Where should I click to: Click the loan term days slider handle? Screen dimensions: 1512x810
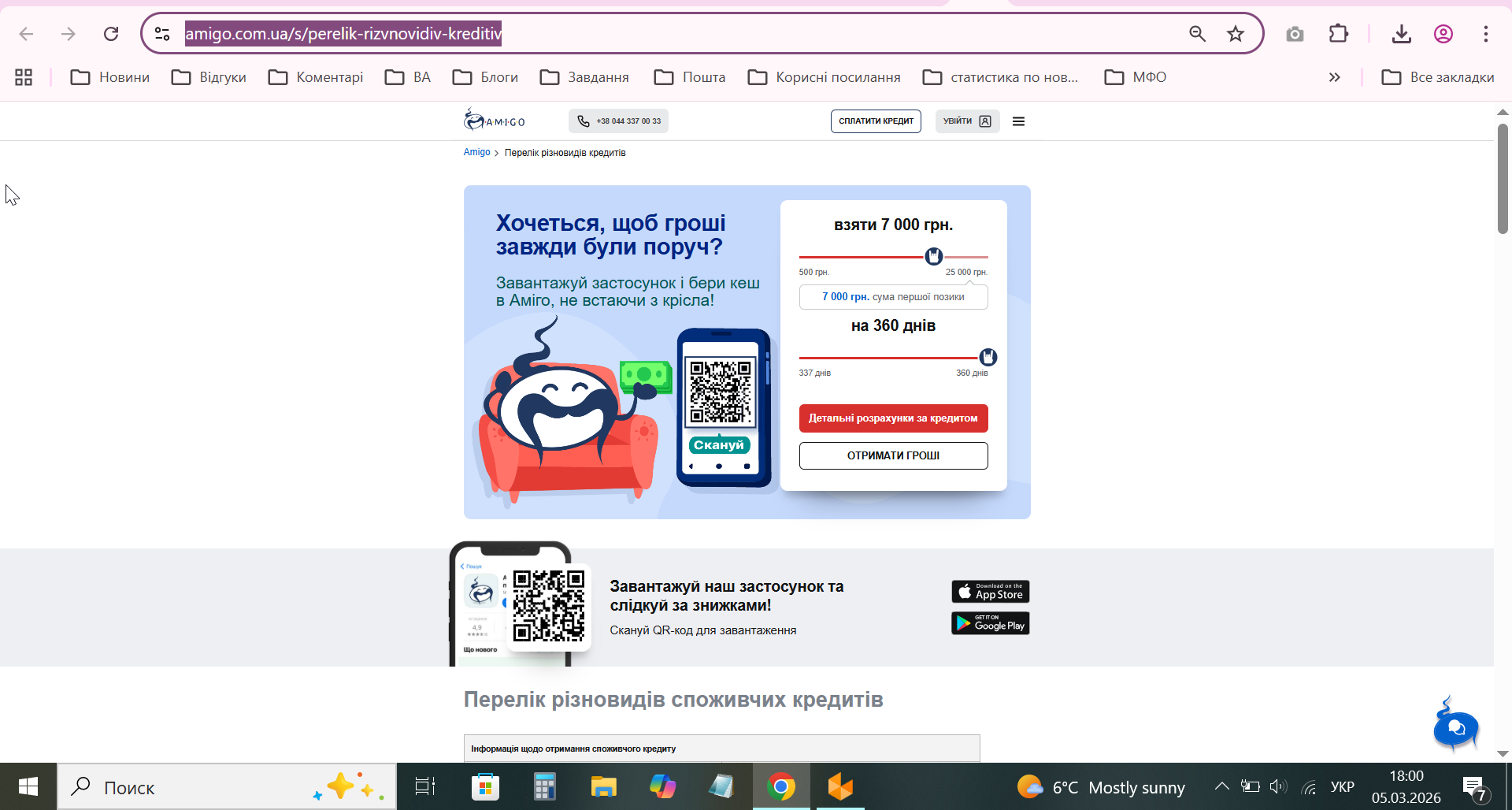tap(988, 357)
